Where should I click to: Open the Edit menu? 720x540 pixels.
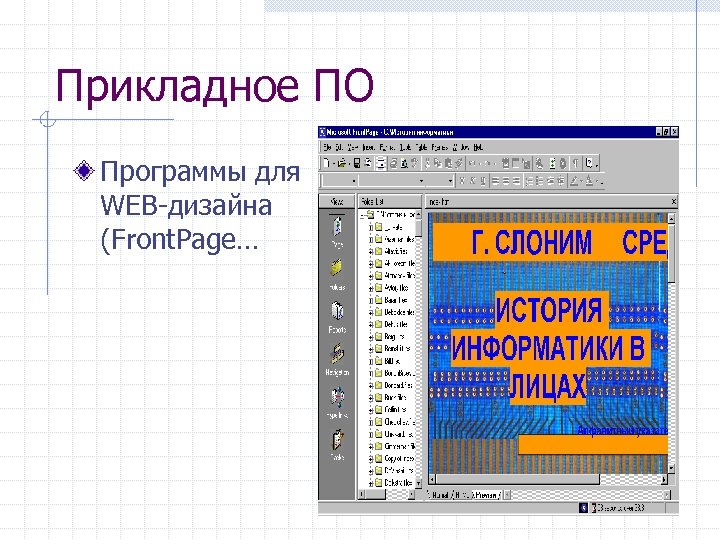(339, 147)
